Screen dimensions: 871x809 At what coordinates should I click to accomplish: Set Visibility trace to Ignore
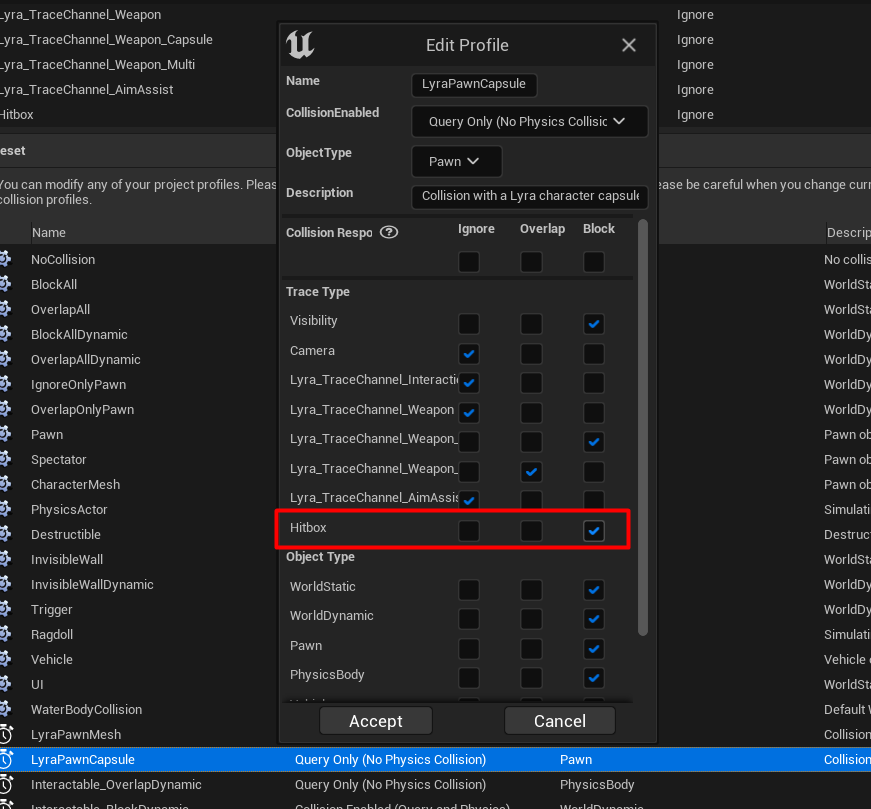click(x=469, y=324)
